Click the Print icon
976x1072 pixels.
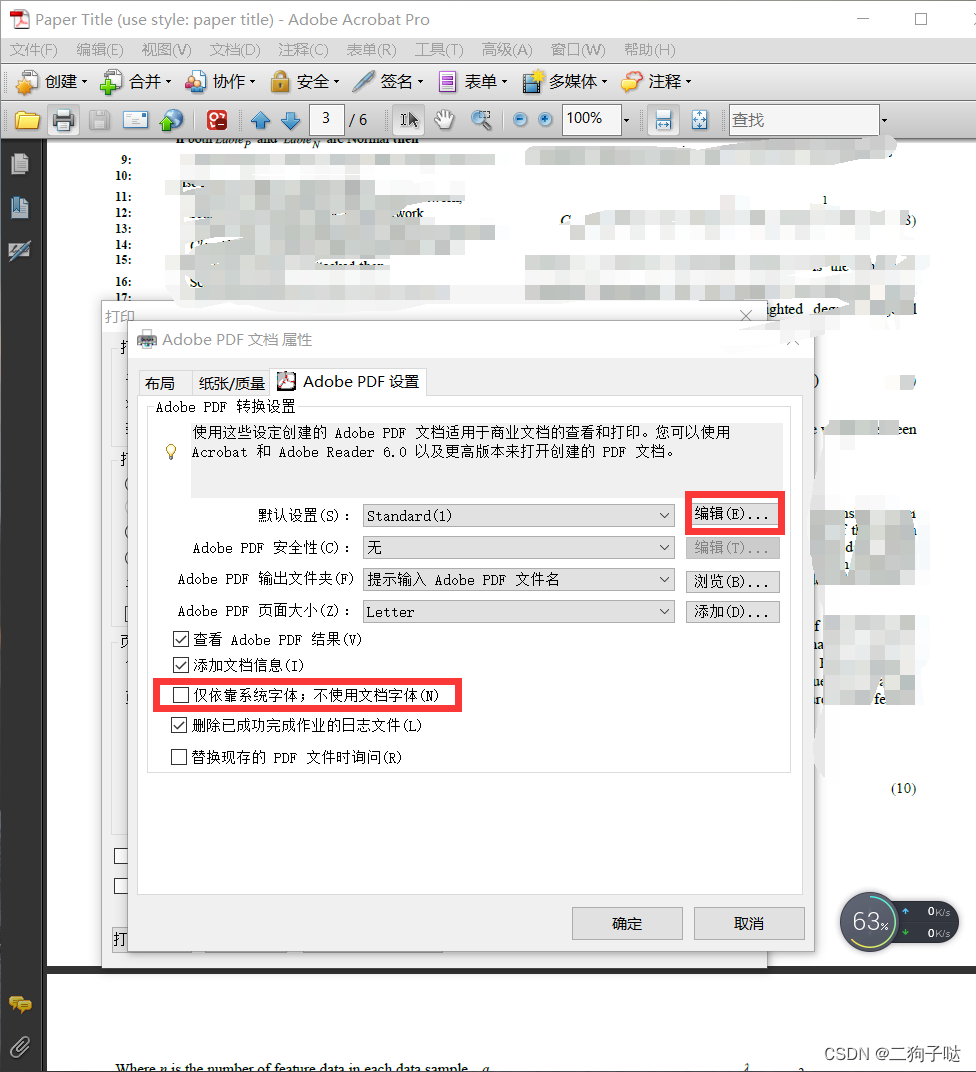pos(62,119)
